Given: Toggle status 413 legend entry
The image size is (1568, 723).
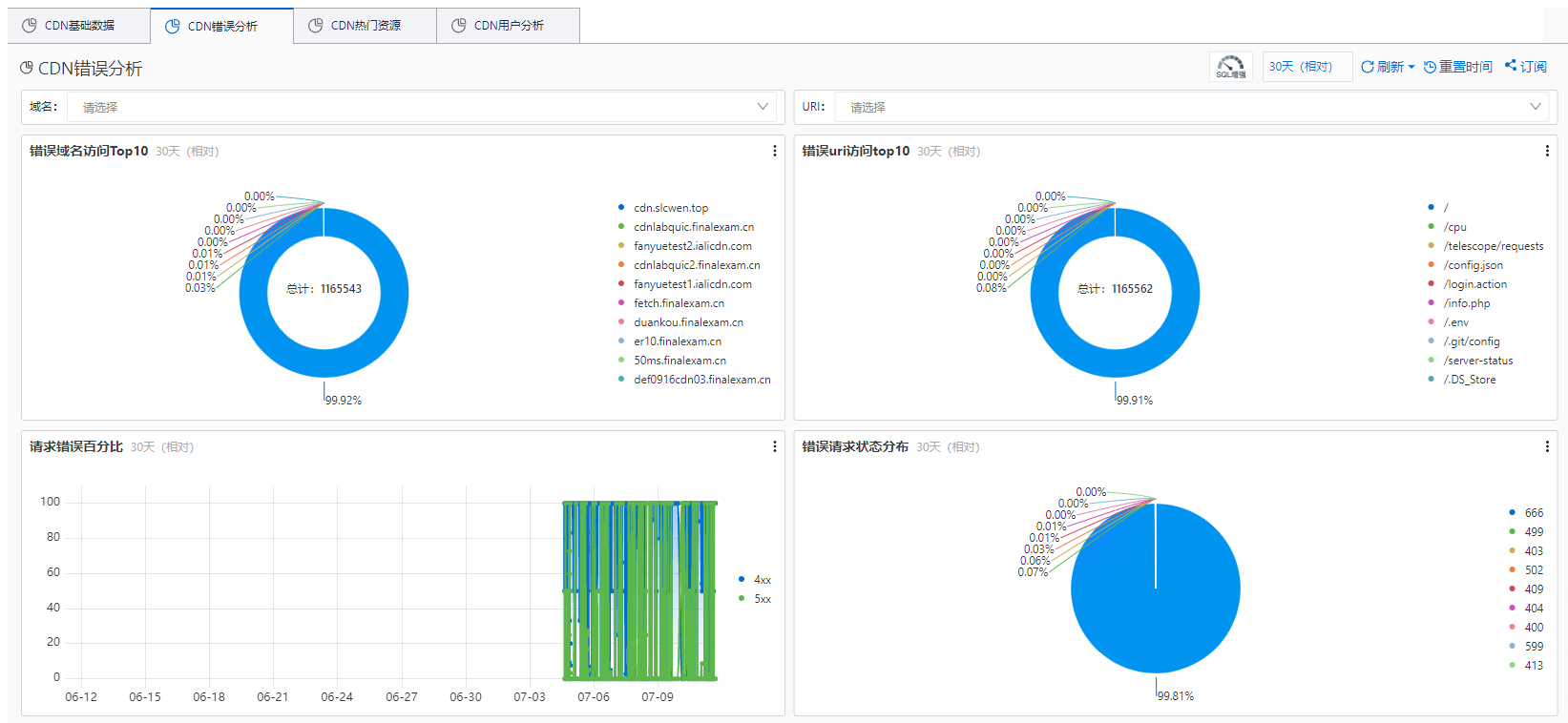Looking at the screenshot, I should [1526, 666].
